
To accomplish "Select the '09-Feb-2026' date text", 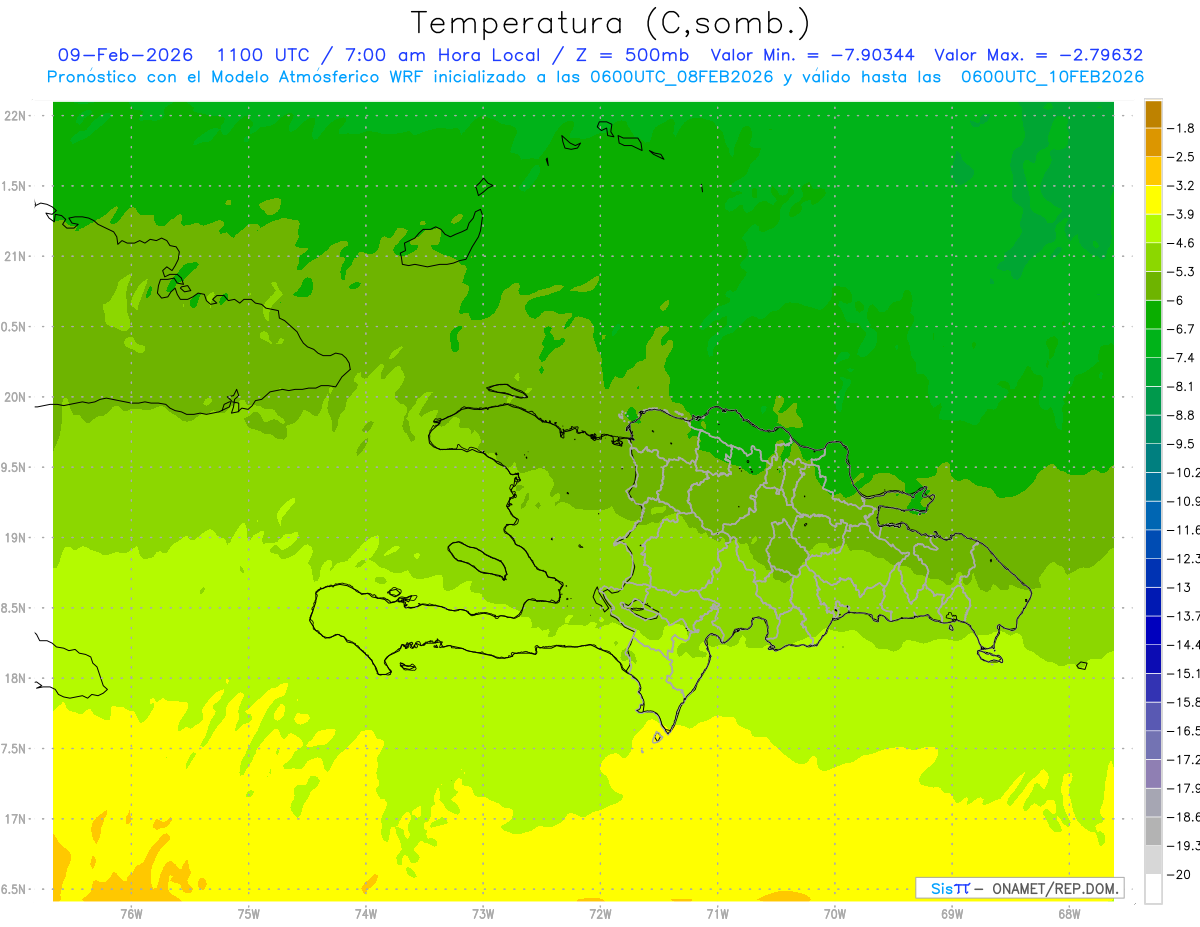I will click(x=125, y=55).
